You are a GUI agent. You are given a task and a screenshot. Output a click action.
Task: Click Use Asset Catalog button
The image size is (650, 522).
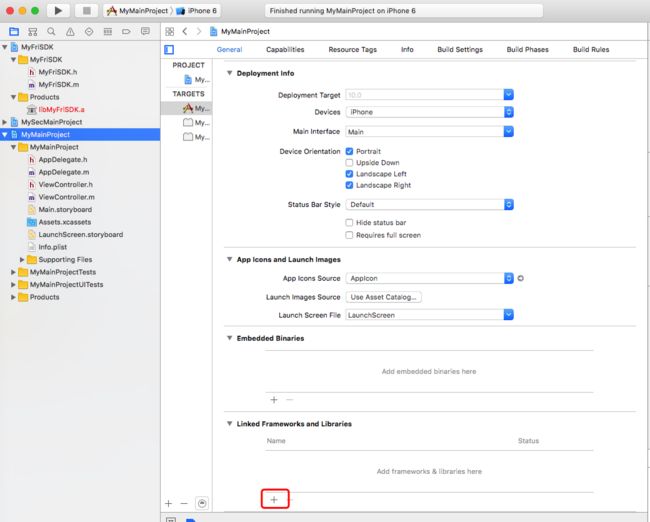(383, 297)
